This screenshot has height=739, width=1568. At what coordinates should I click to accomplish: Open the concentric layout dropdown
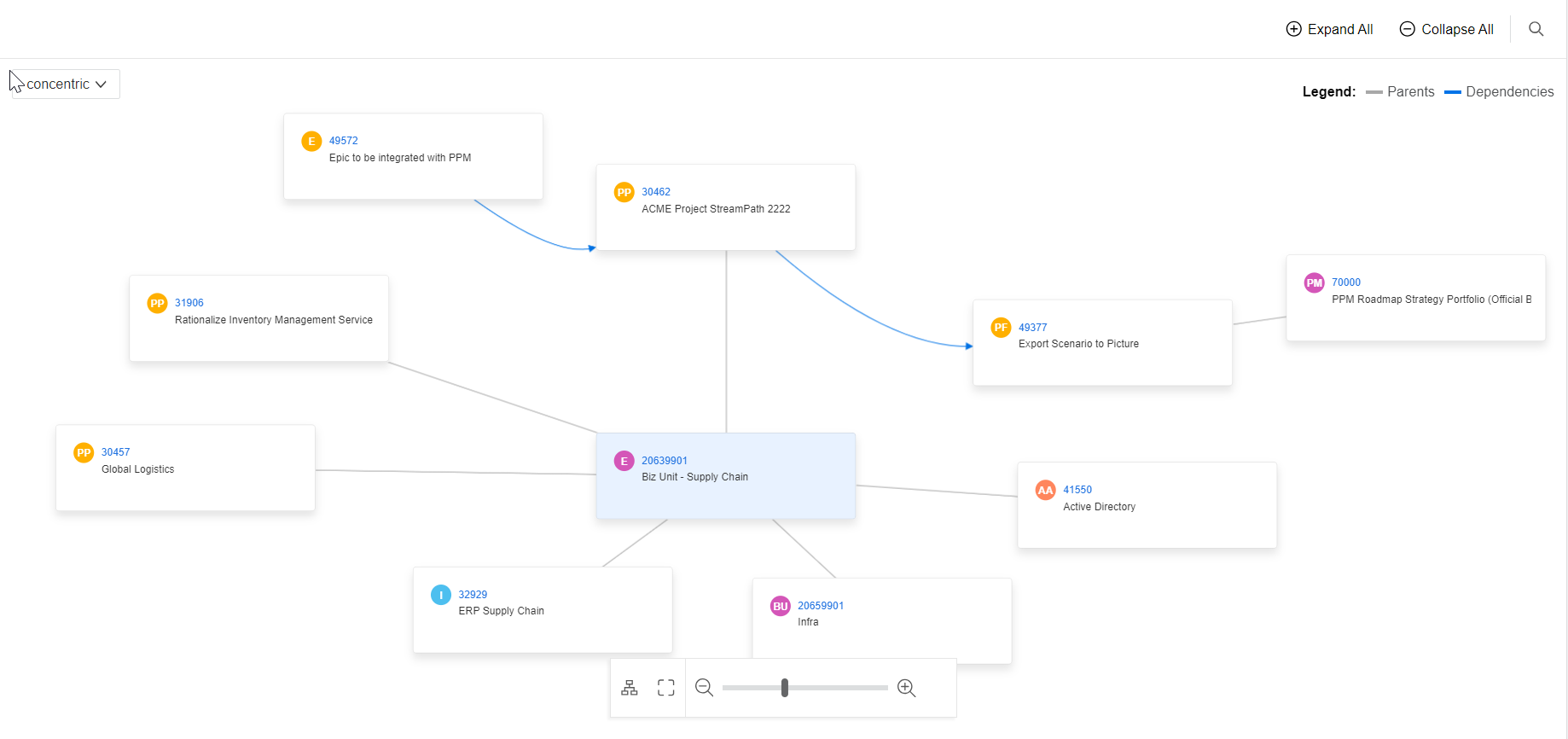coord(66,84)
